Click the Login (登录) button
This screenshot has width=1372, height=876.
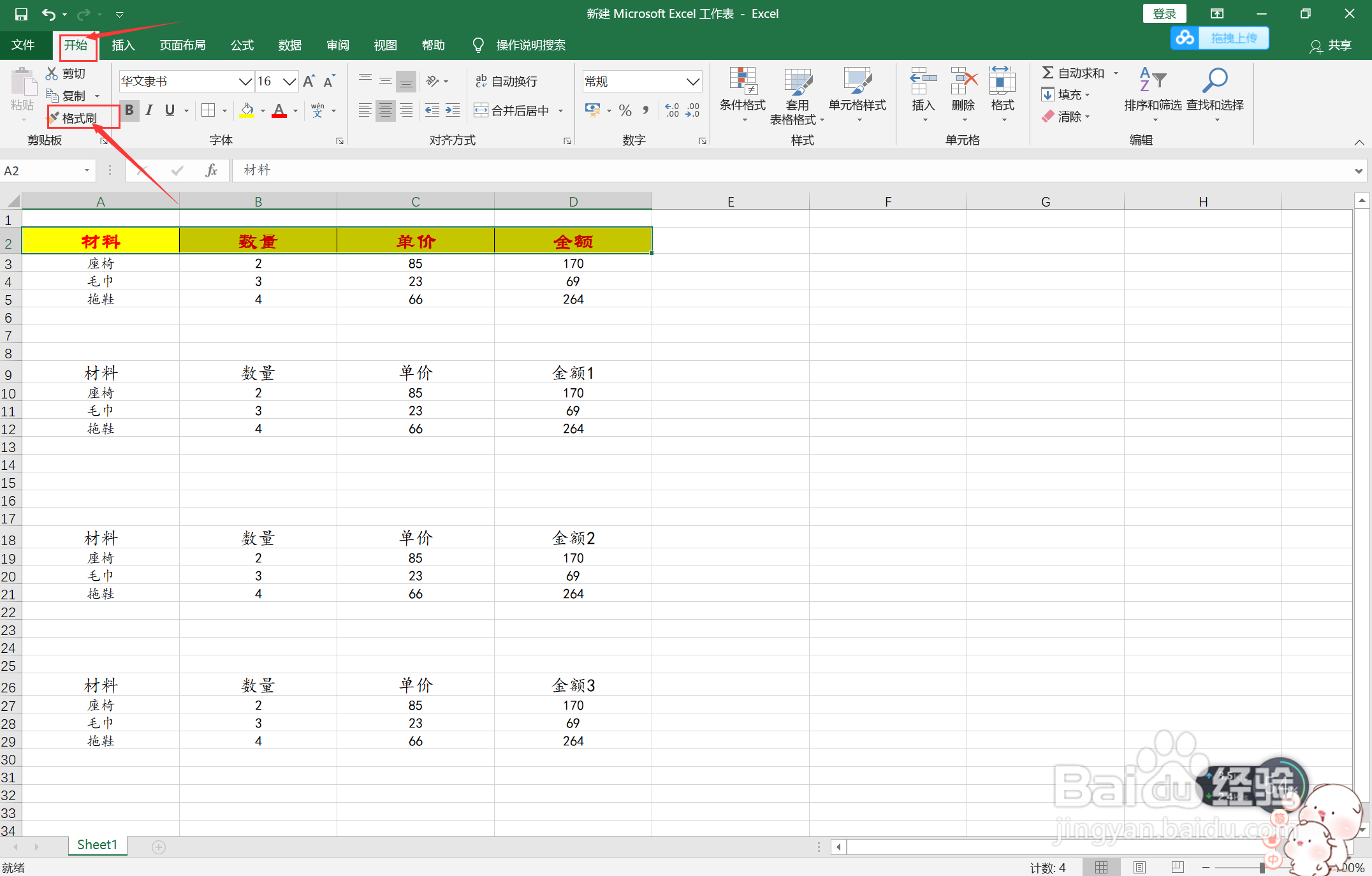coord(1164,14)
